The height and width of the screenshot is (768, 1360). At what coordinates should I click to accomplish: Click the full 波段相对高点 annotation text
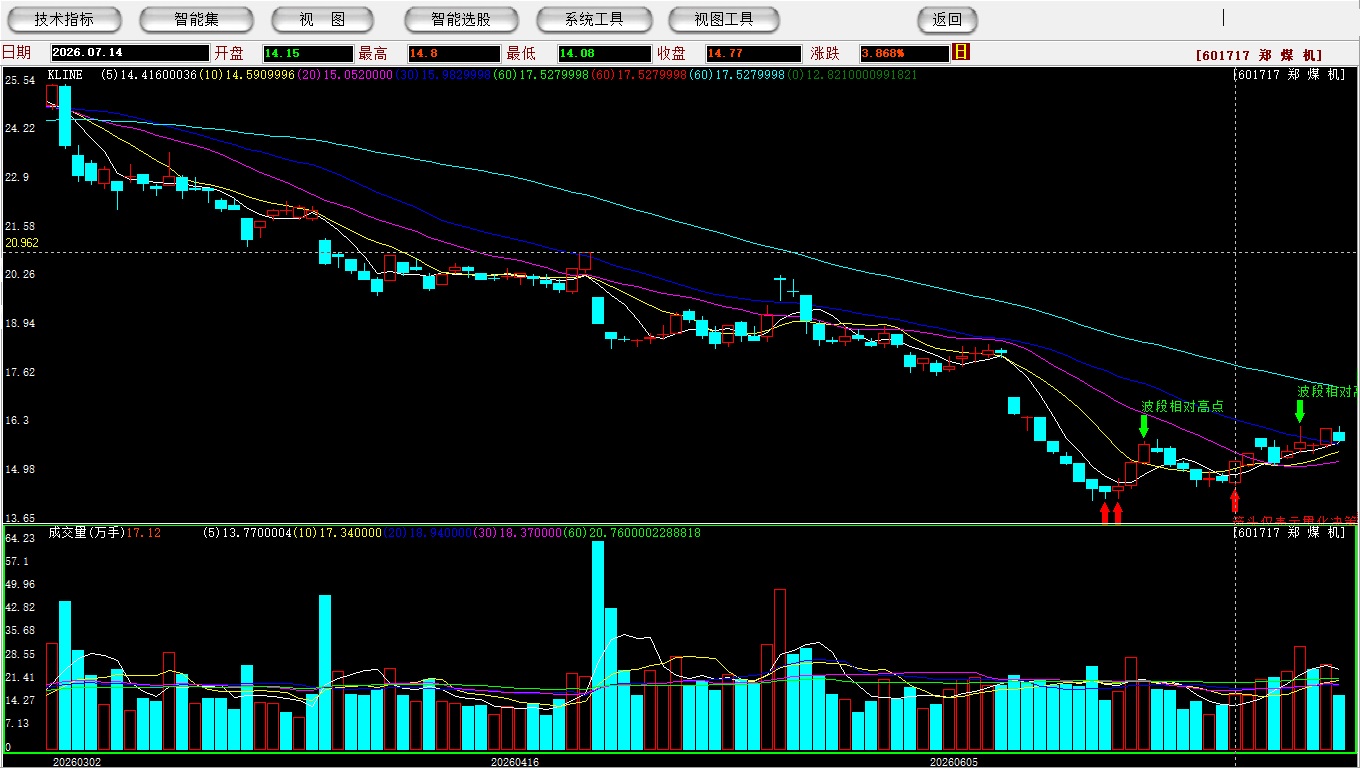[x=1183, y=406]
